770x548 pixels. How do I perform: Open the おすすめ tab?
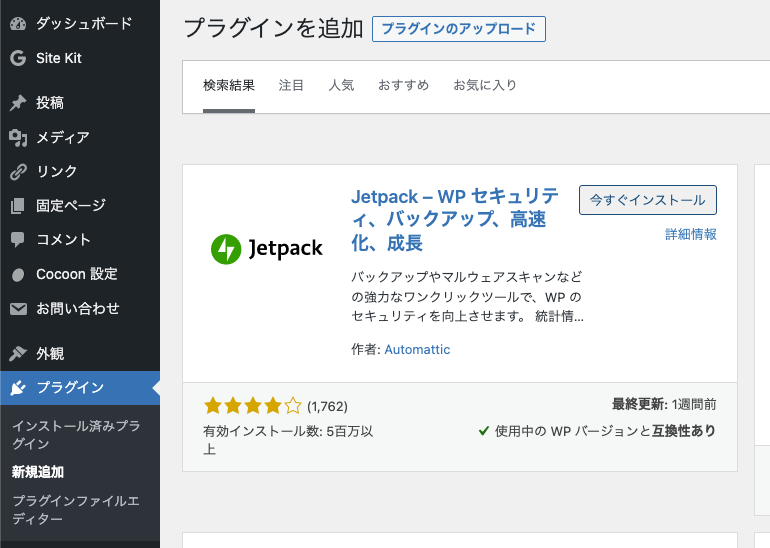point(404,85)
